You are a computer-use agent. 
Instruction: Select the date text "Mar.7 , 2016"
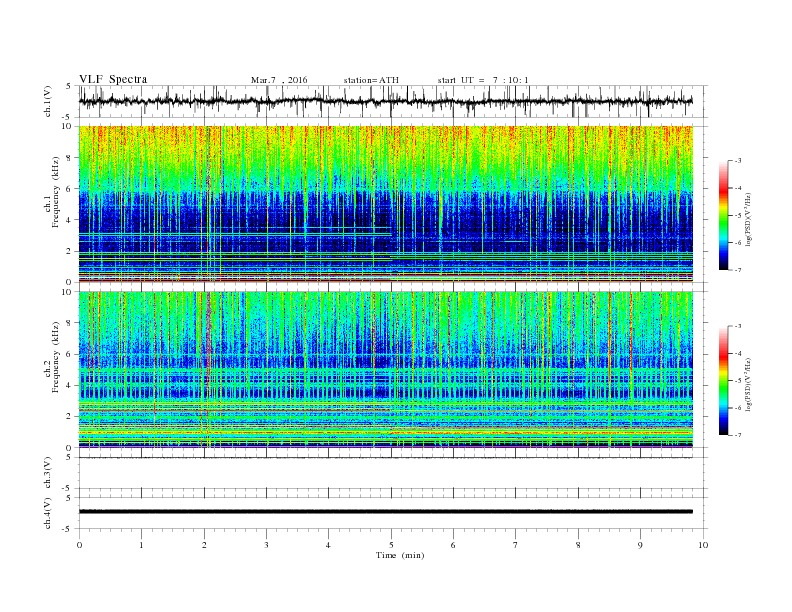(x=279, y=80)
